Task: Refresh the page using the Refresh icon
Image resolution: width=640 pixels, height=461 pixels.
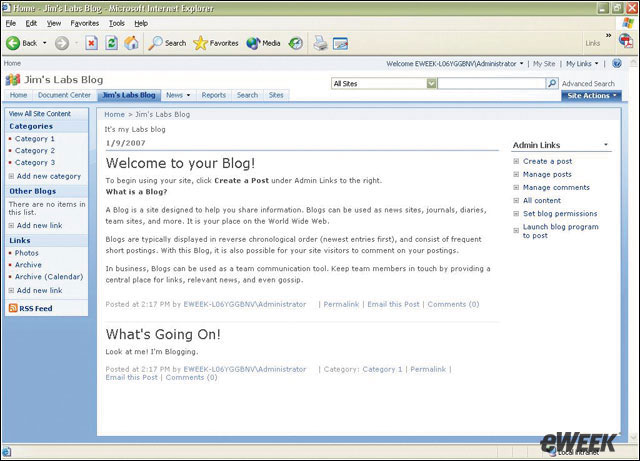Action: [111, 43]
